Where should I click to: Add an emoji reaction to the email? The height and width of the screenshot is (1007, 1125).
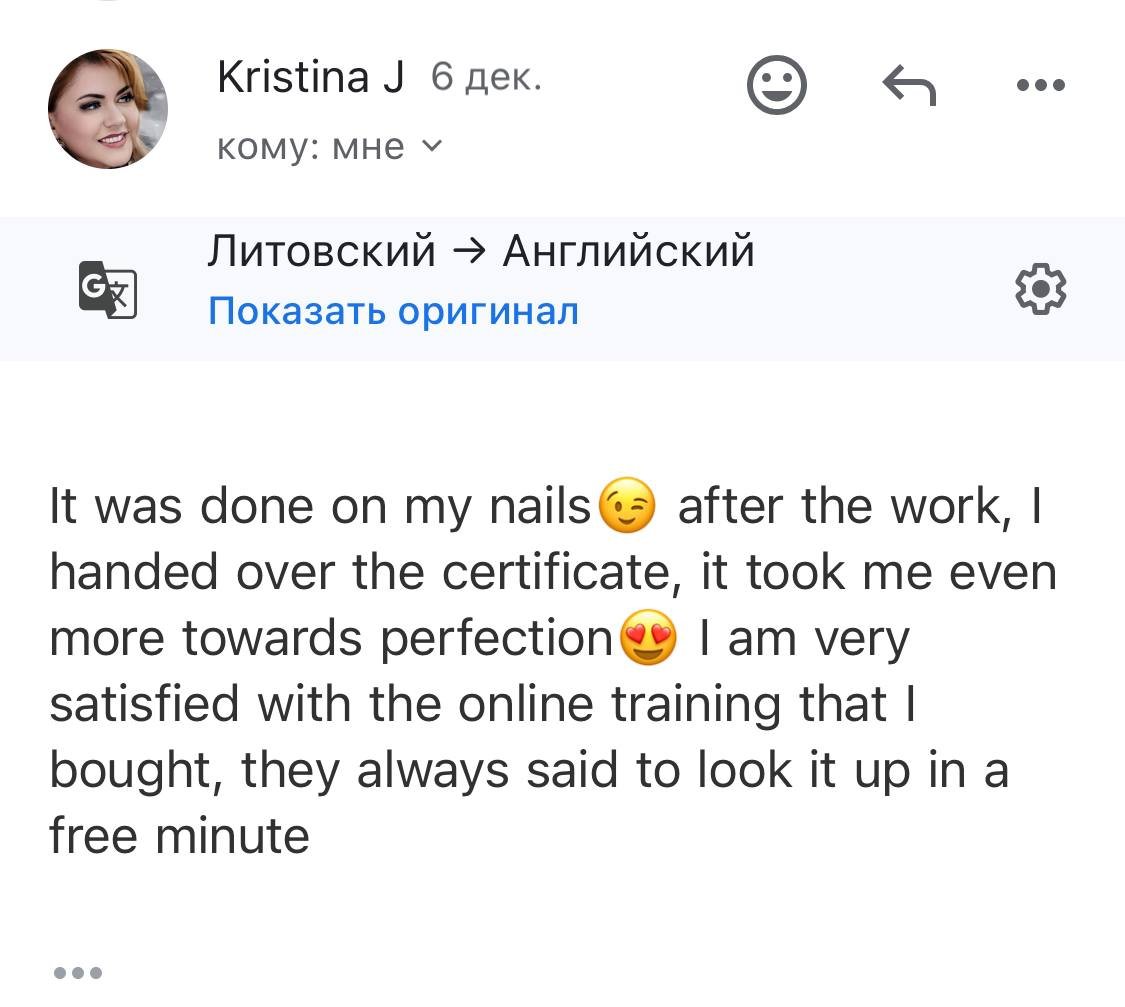(776, 87)
